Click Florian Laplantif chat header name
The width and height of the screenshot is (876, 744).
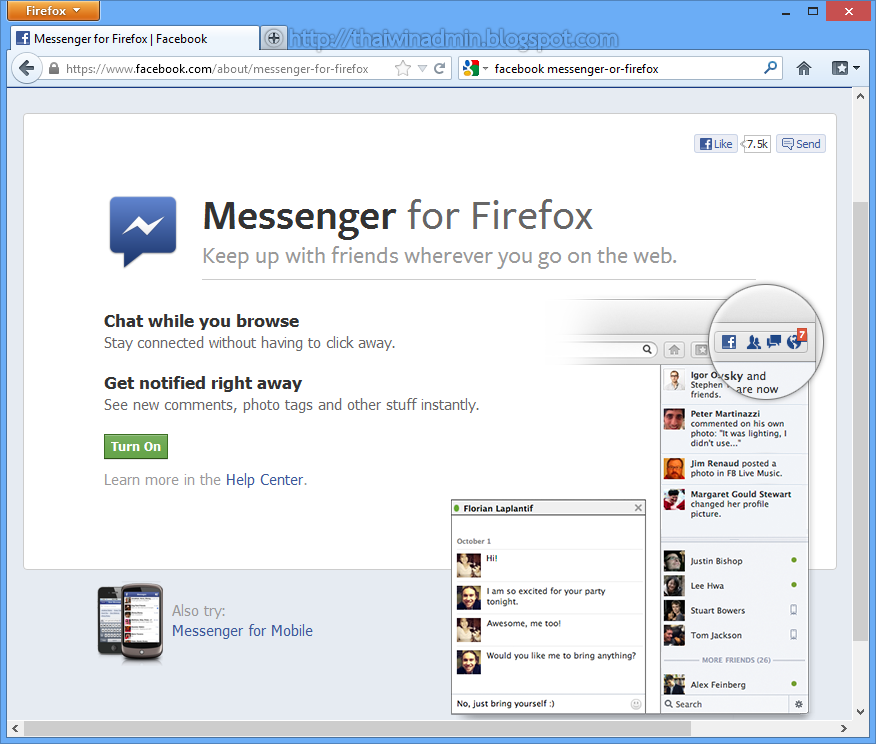tap(498, 508)
